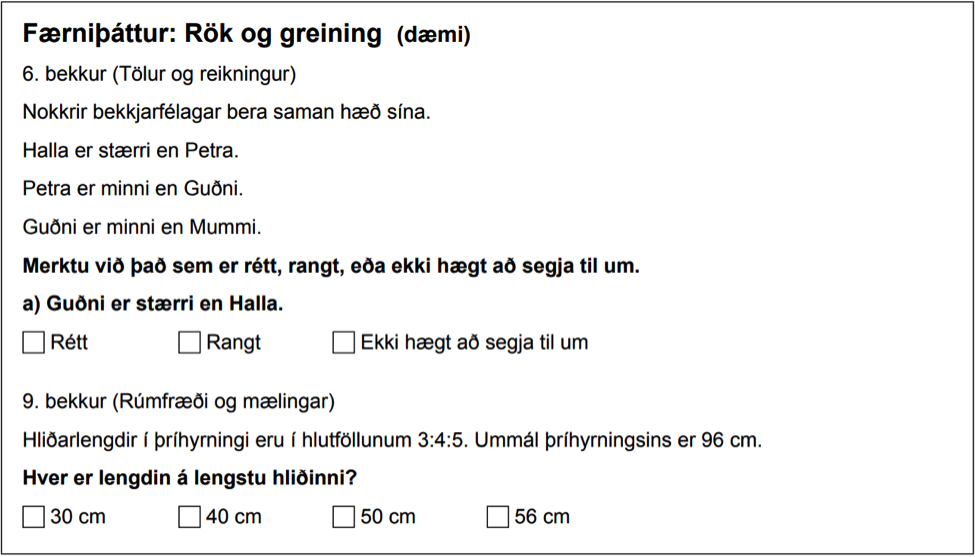Check the Rétt checkbox
975x557 pixels.
tap(34, 343)
